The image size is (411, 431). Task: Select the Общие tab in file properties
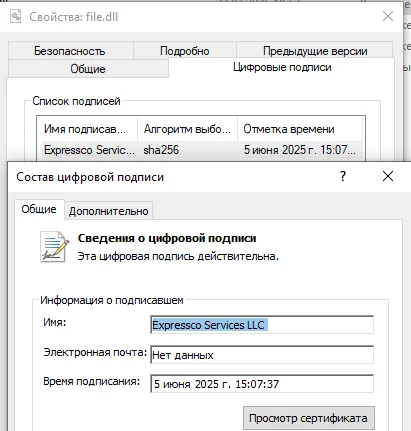tap(88, 69)
